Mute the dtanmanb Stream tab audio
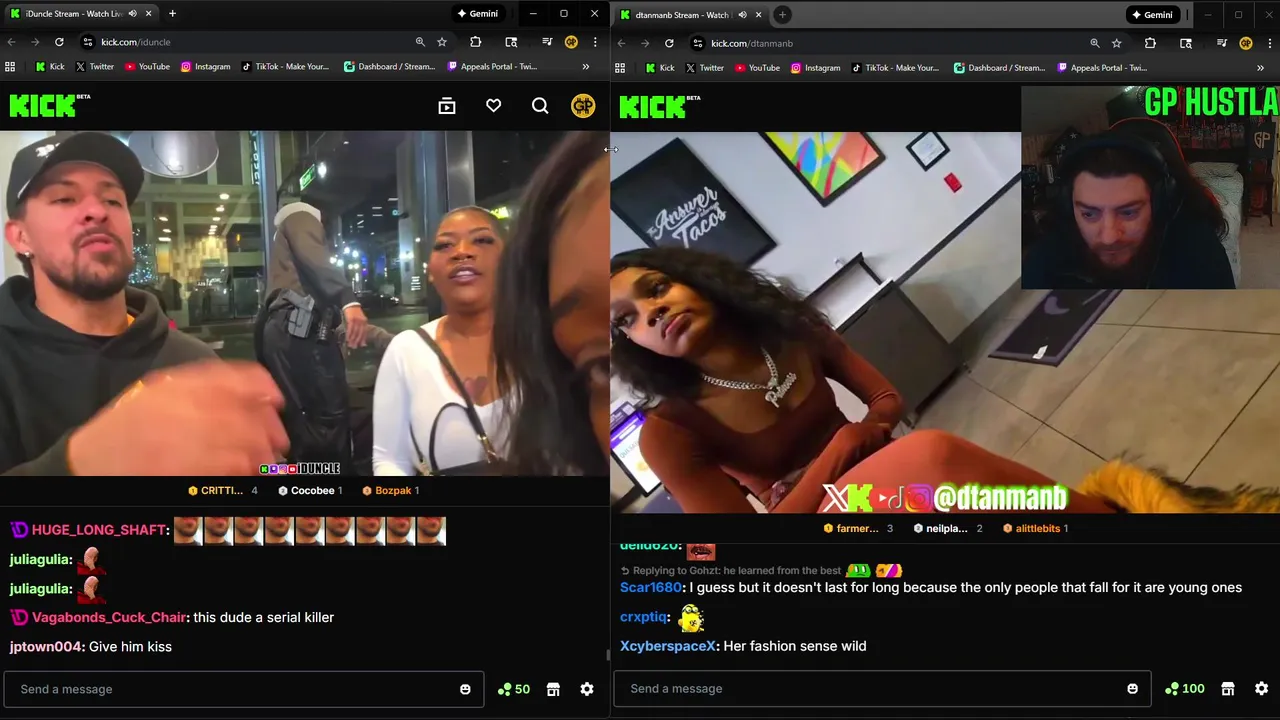 pos(742,15)
